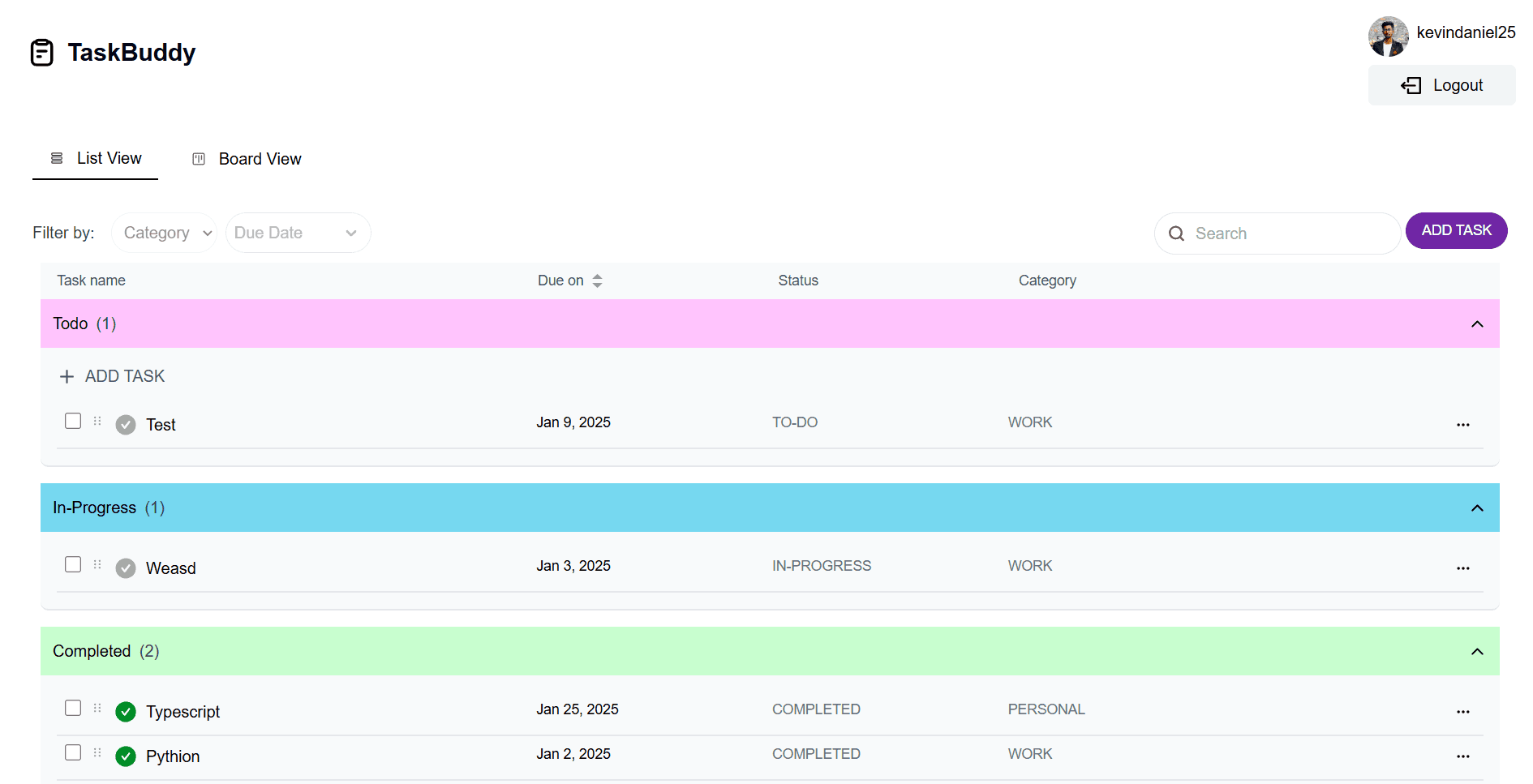Open the Category filter dropdown

165,233
